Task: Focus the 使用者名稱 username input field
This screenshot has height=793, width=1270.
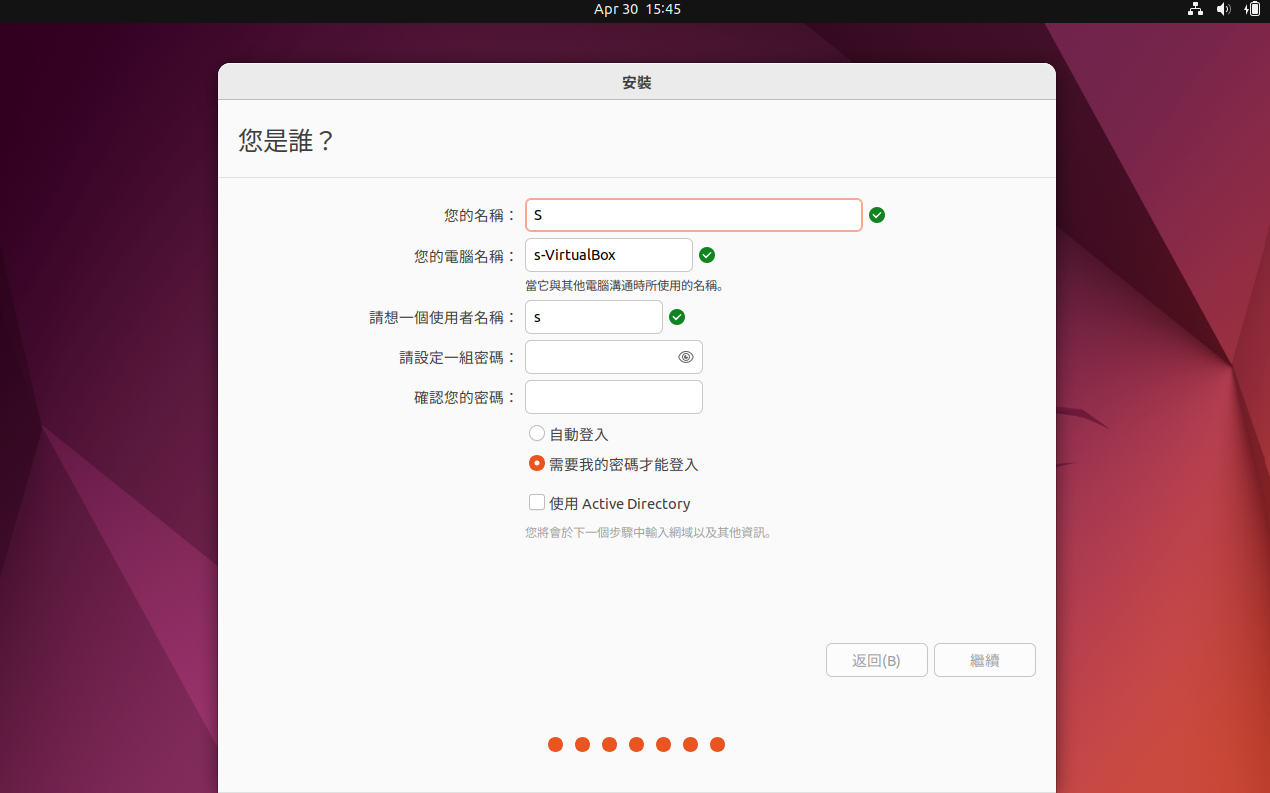Action: 594,317
